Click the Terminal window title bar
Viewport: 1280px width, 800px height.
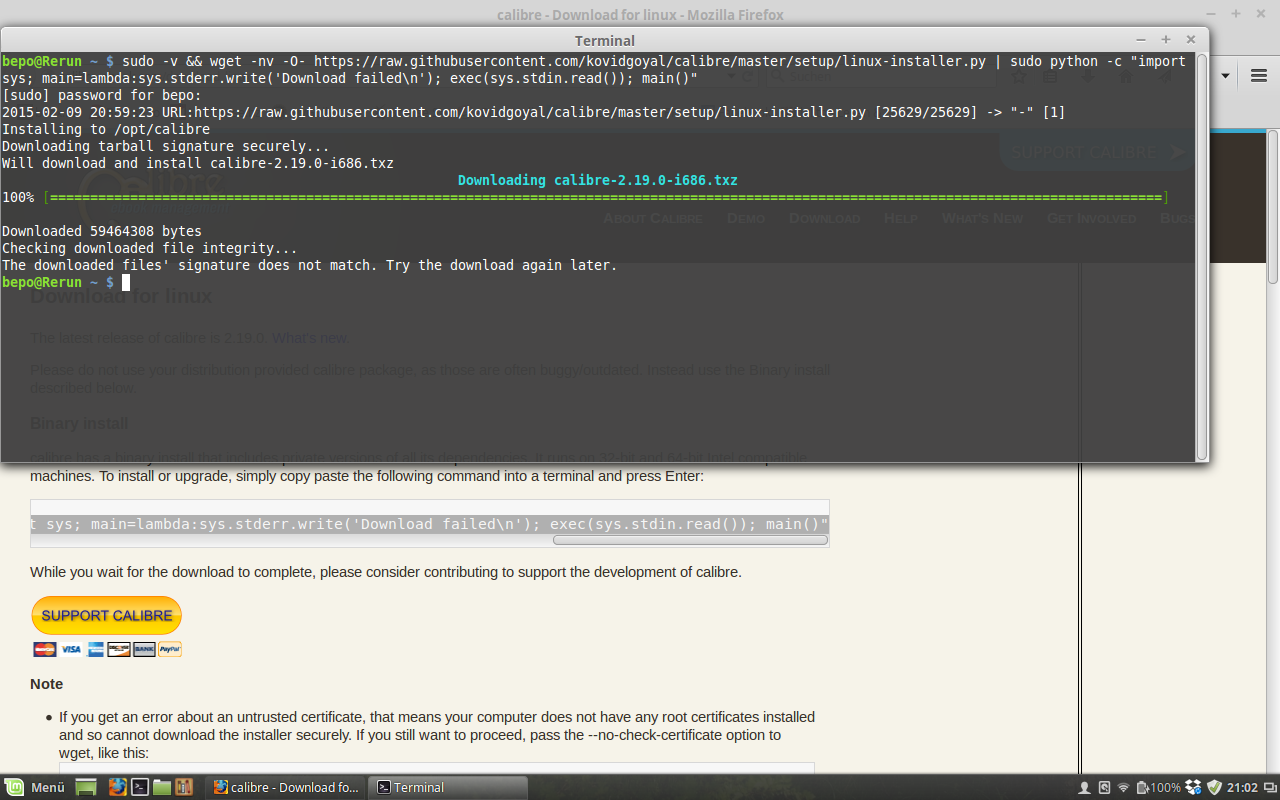tap(604, 40)
